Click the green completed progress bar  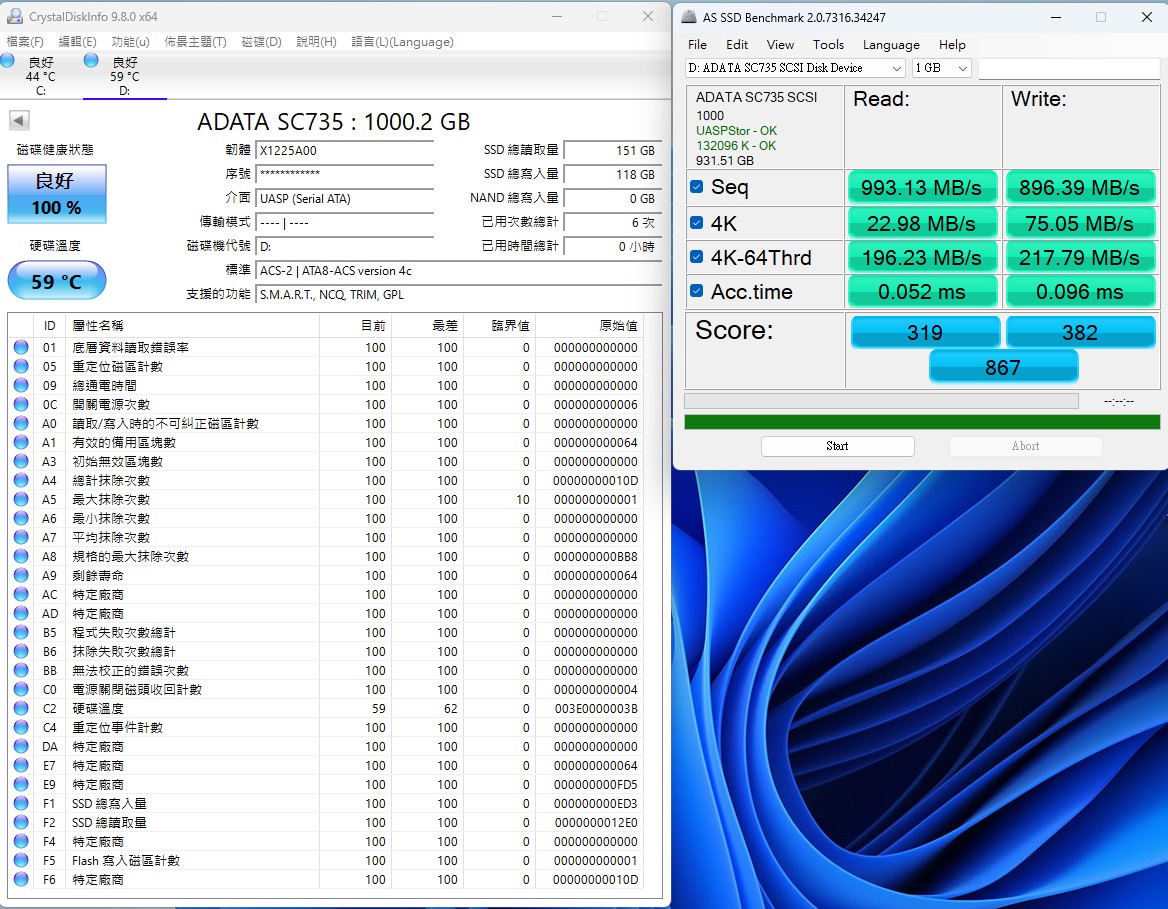point(922,422)
